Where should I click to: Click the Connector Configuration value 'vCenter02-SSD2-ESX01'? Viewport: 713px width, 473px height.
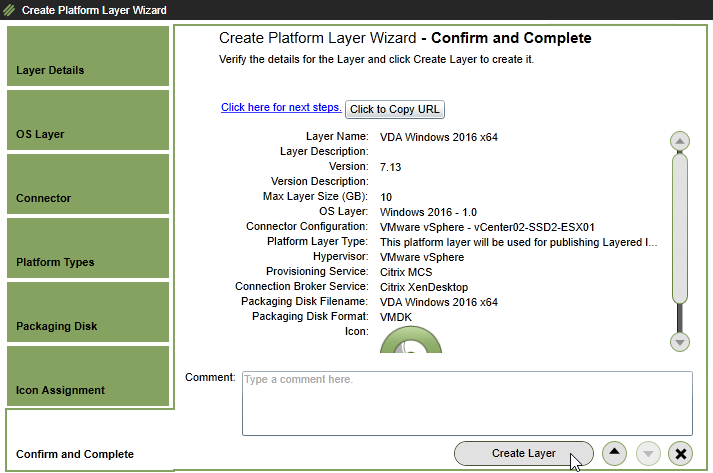[487, 227]
